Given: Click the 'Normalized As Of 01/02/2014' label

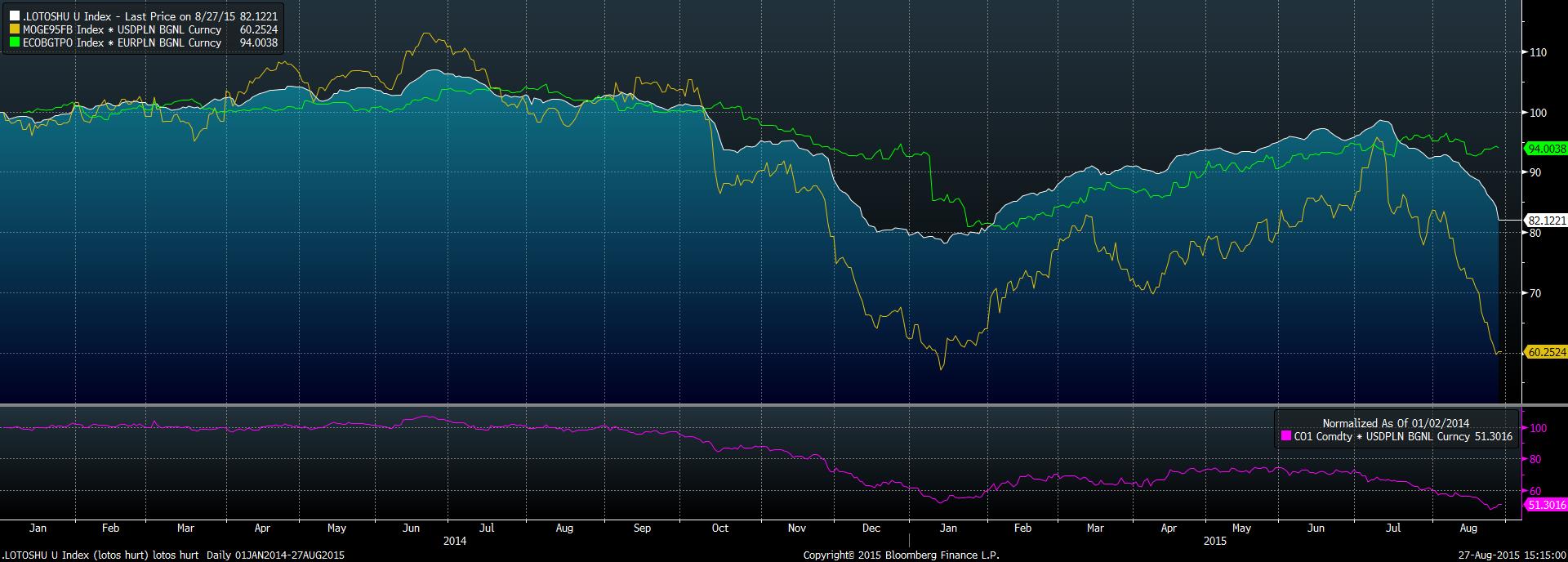Looking at the screenshot, I should (1396, 423).
